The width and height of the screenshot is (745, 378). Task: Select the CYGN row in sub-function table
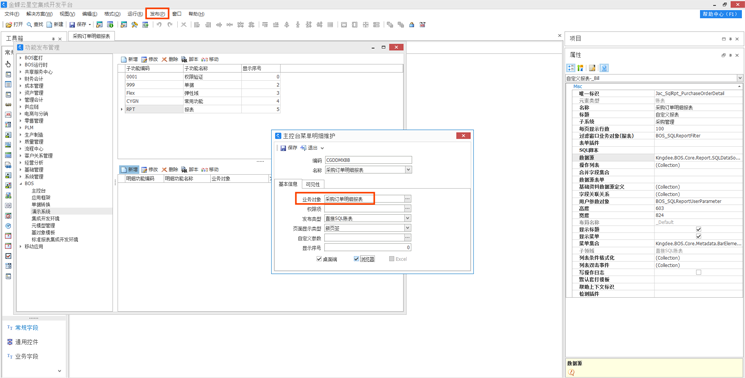click(199, 101)
